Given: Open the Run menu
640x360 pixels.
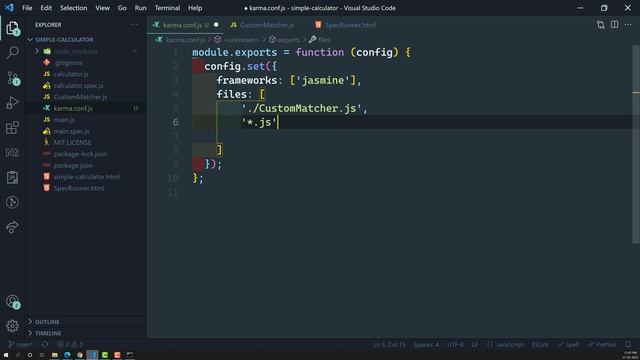Looking at the screenshot, I should coord(140,8).
